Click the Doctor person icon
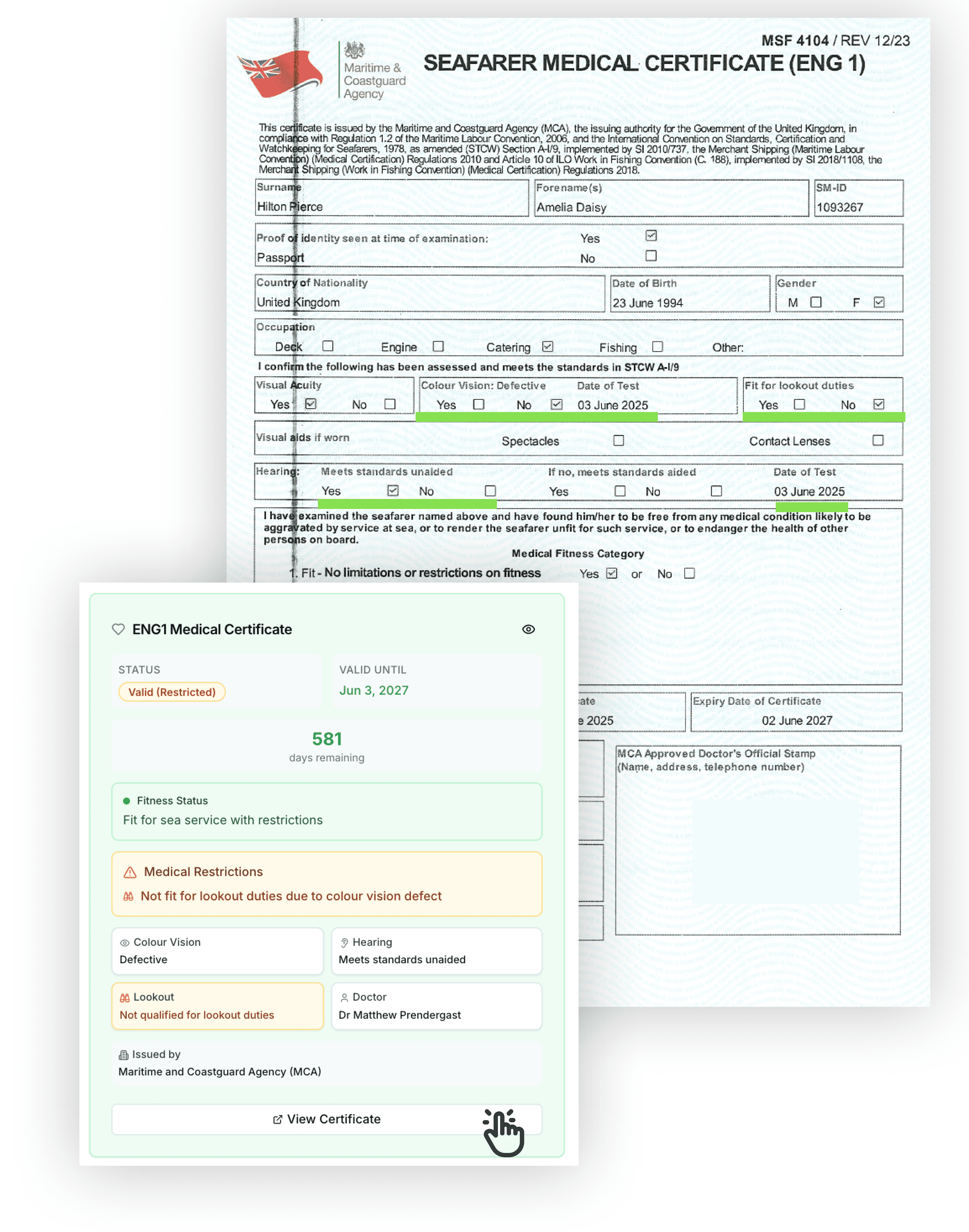Viewport: 969px width, 1232px height. 344,997
